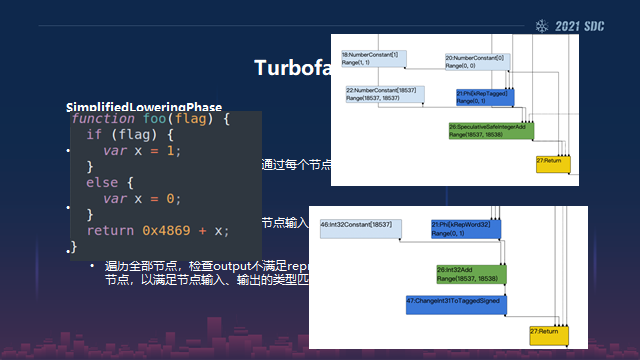The width and height of the screenshot is (640, 360).
Task: Click the snowflake logo beside 2021 SDC
Action: tap(542, 27)
